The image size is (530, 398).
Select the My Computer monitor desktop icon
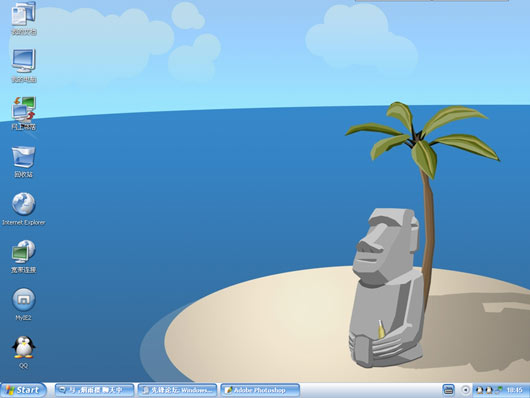pos(23,61)
